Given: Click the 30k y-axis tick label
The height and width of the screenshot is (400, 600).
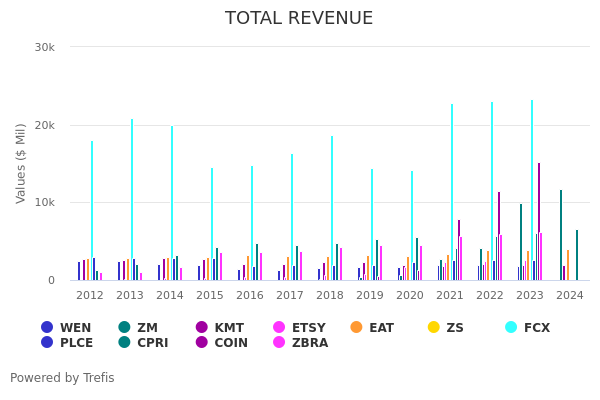Looking at the screenshot, I should pyautogui.click(x=45, y=47).
